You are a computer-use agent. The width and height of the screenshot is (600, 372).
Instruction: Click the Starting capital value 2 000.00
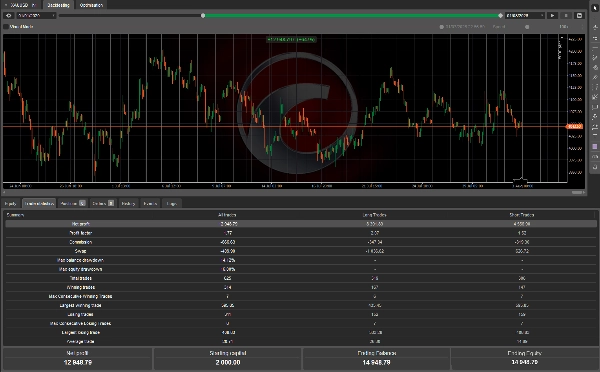tap(228, 362)
